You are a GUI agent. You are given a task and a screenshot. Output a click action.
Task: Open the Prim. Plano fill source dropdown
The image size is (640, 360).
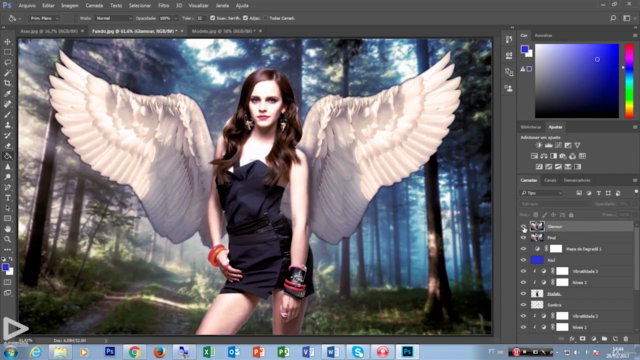[44, 18]
